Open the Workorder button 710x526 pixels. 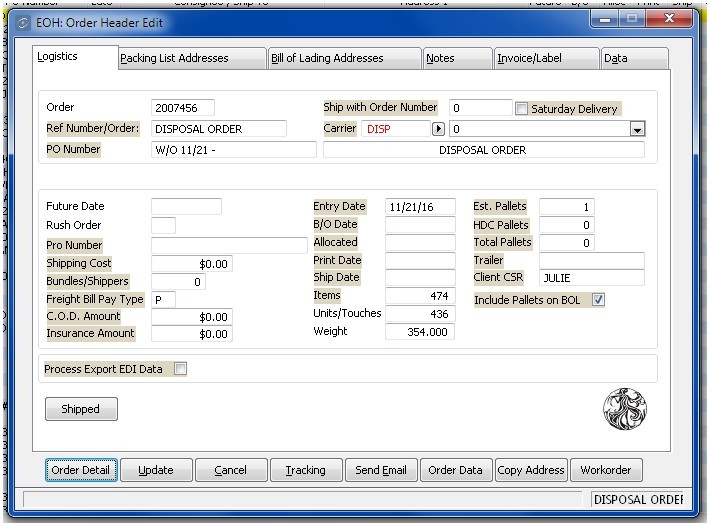click(x=606, y=470)
